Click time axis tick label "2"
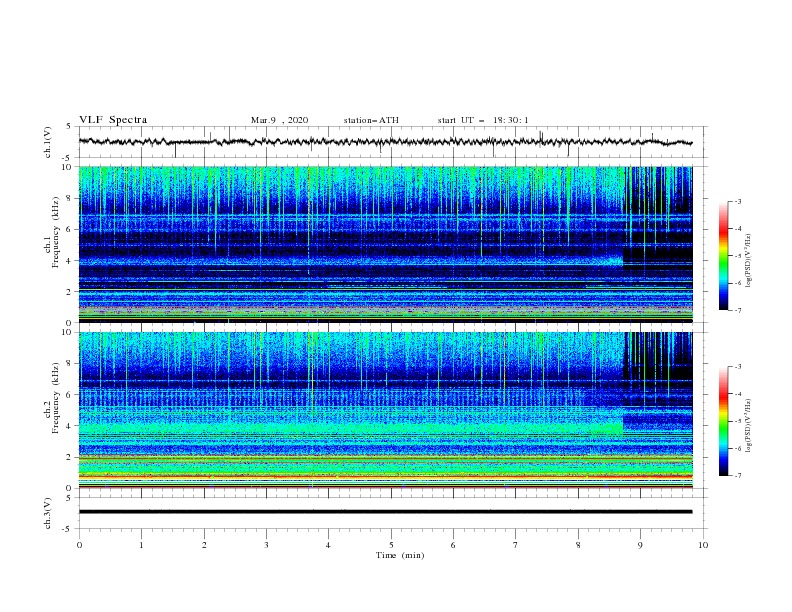Image resolution: width=792 pixels, height=612 pixels. (x=204, y=545)
